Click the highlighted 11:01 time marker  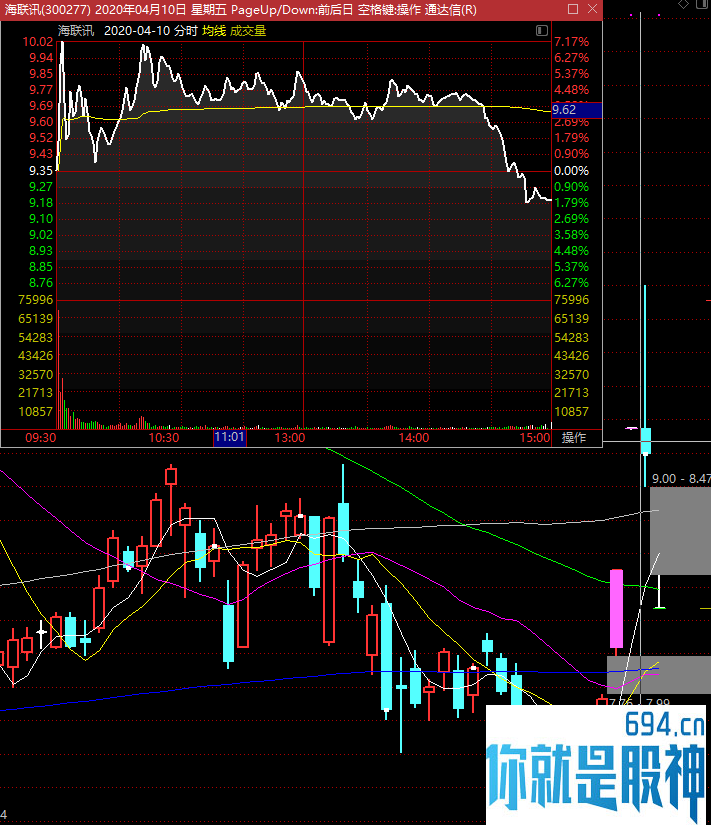tap(229, 437)
